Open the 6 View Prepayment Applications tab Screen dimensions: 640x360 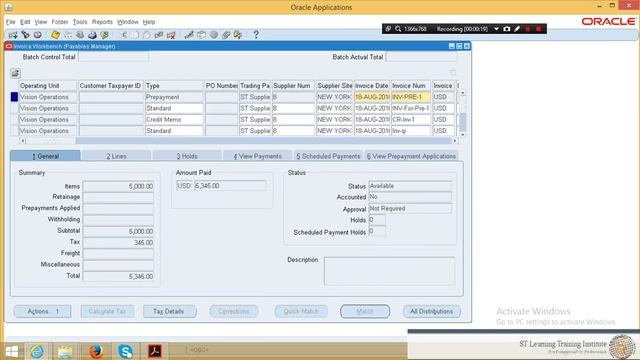pos(411,156)
